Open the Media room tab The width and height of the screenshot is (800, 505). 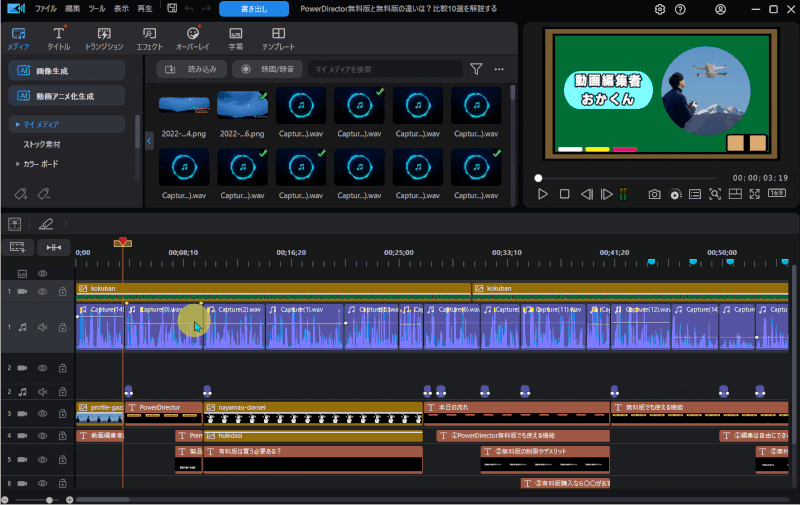tap(18, 39)
